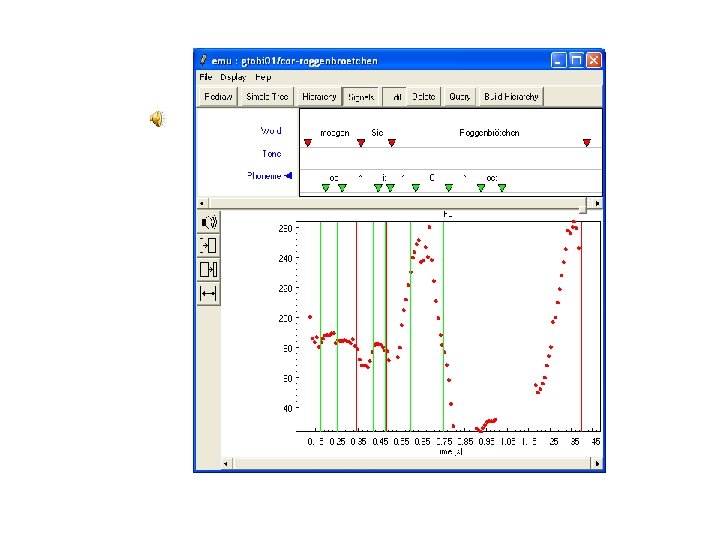The image size is (720, 540).
Task: Select red marker right after 'Sie'
Action: (x=391, y=143)
